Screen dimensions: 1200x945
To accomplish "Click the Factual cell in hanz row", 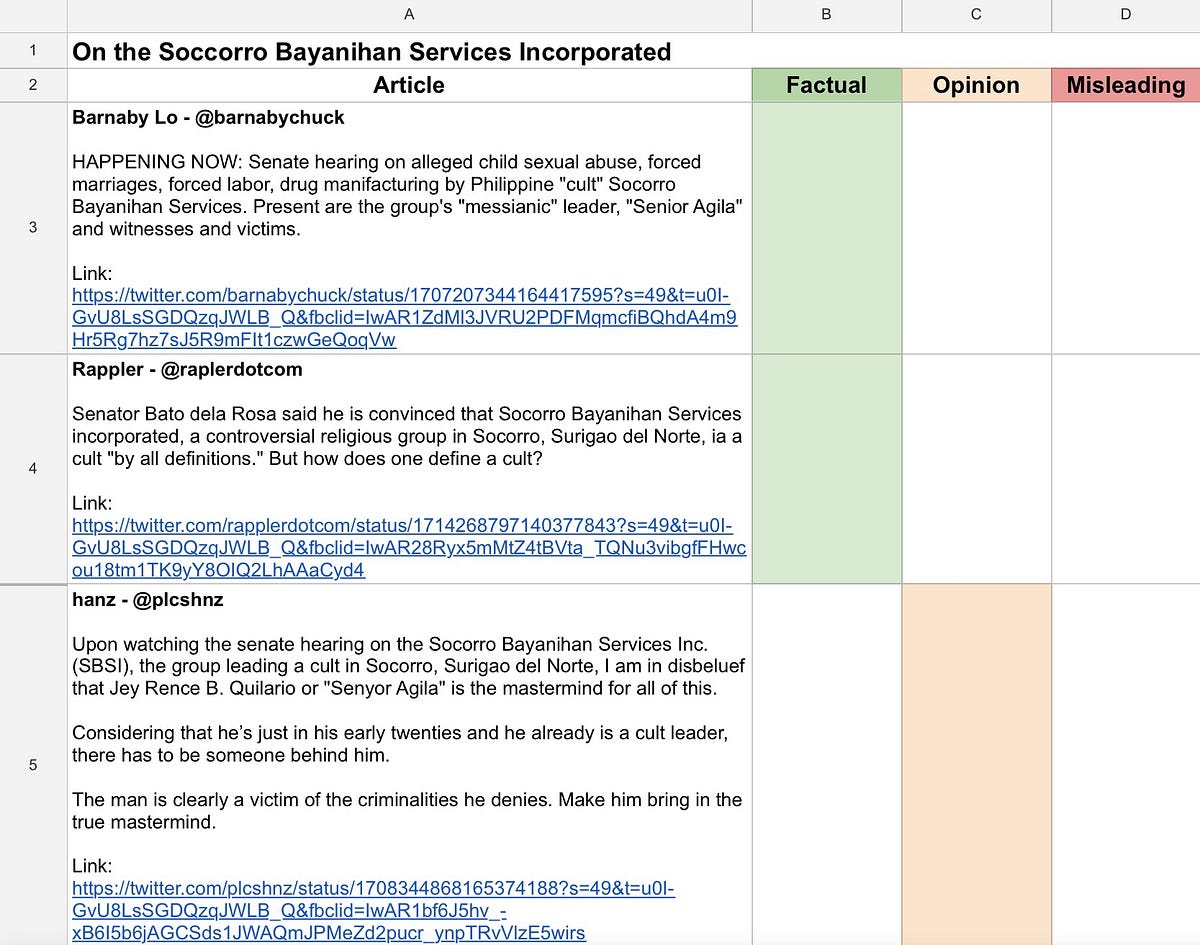I will pos(827,765).
